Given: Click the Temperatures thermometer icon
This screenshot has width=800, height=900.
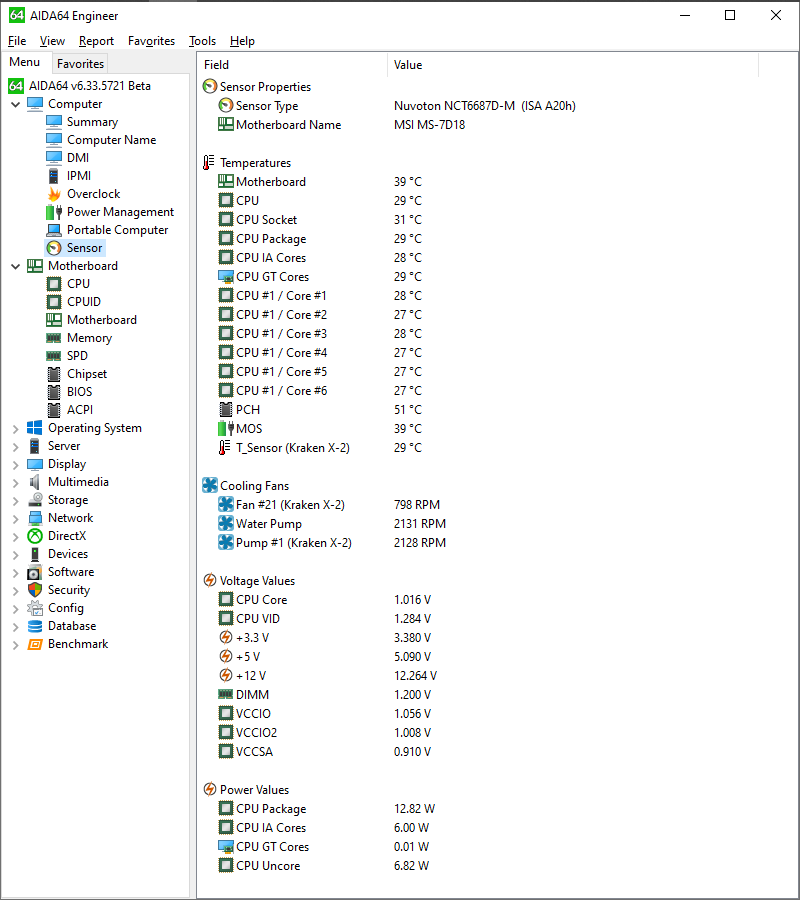Looking at the screenshot, I should coord(209,162).
